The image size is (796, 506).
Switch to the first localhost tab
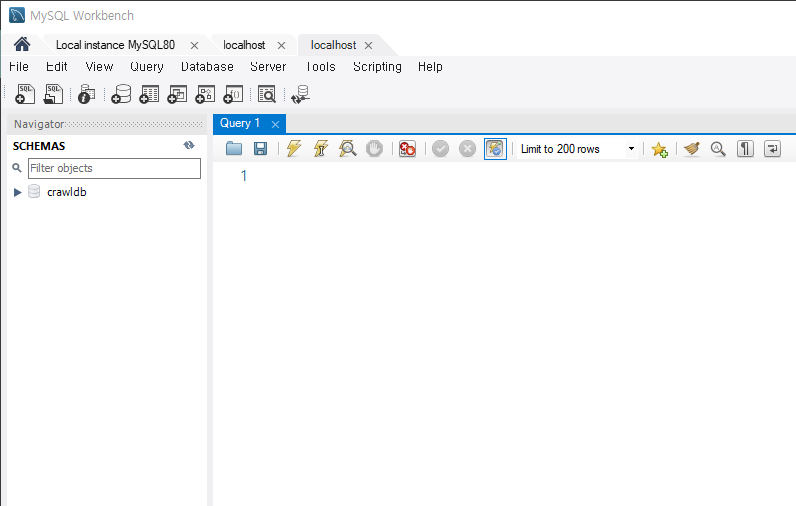[x=244, y=45]
